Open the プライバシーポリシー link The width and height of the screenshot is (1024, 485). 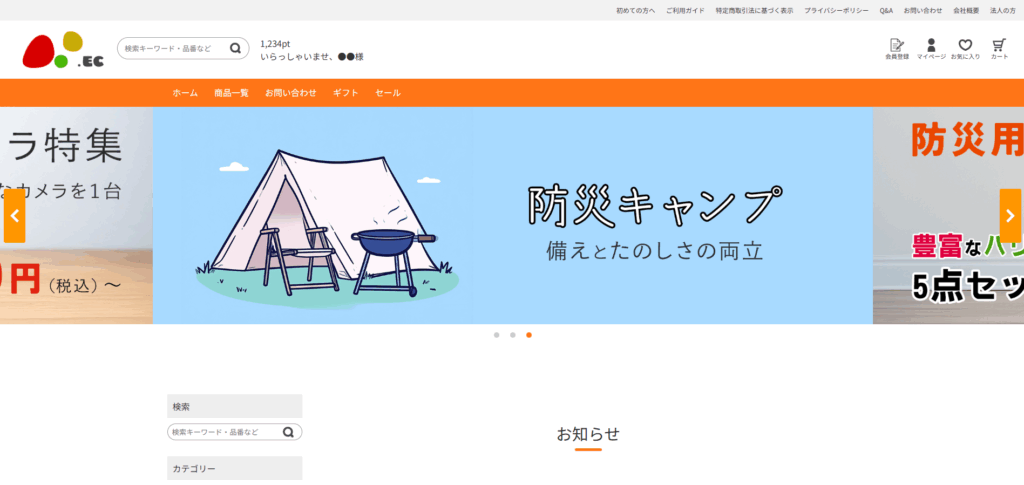click(837, 10)
